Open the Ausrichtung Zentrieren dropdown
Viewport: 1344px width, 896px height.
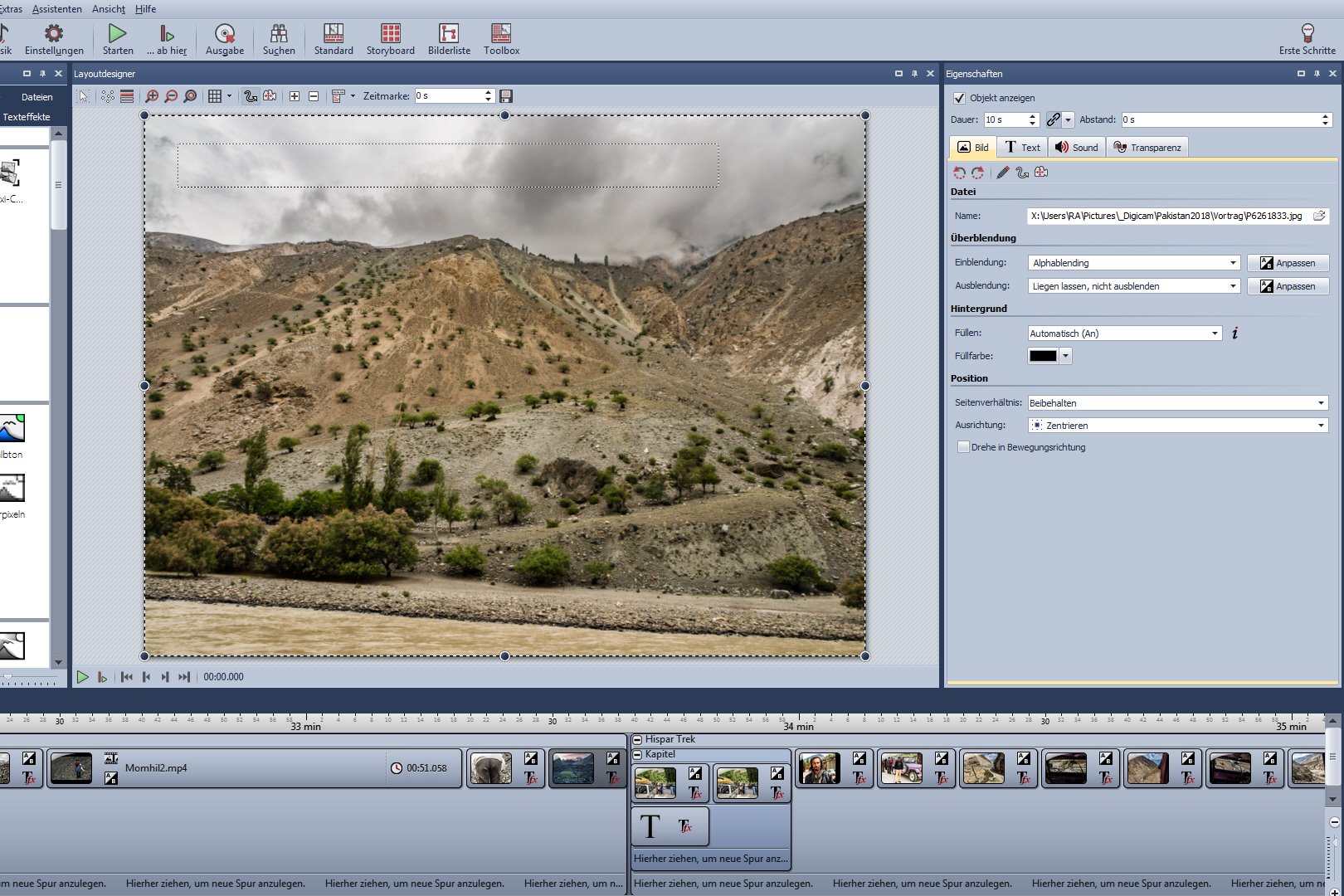(1177, 426)
